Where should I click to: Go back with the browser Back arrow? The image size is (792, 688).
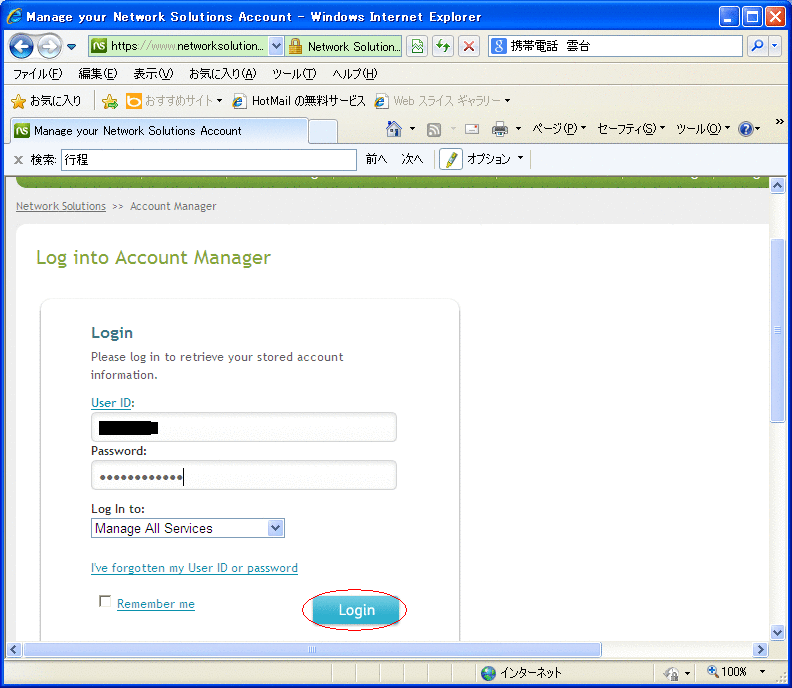tap(21, 46)
